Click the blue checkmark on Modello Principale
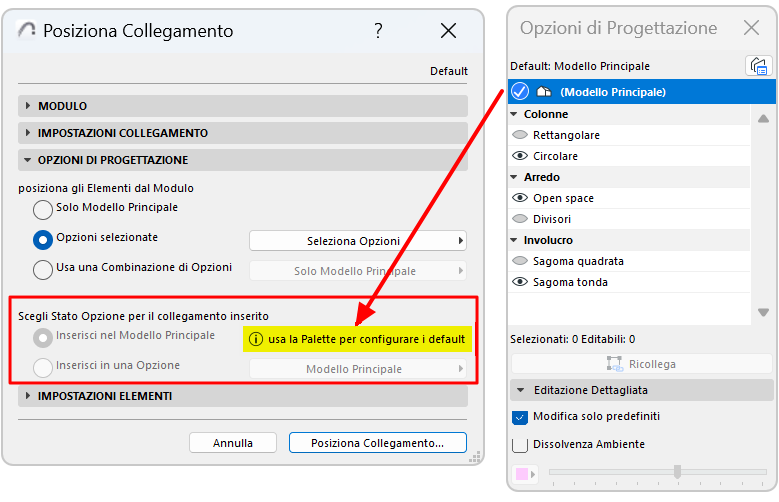This screenshot has width=779, height=502. click(520, 92)
